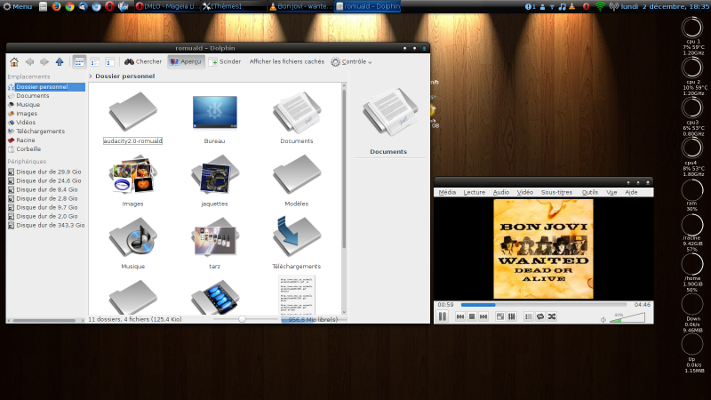Launch Chrome from the top panel
The height and width of the screenshot is (400, 711).
pos(69,6)
